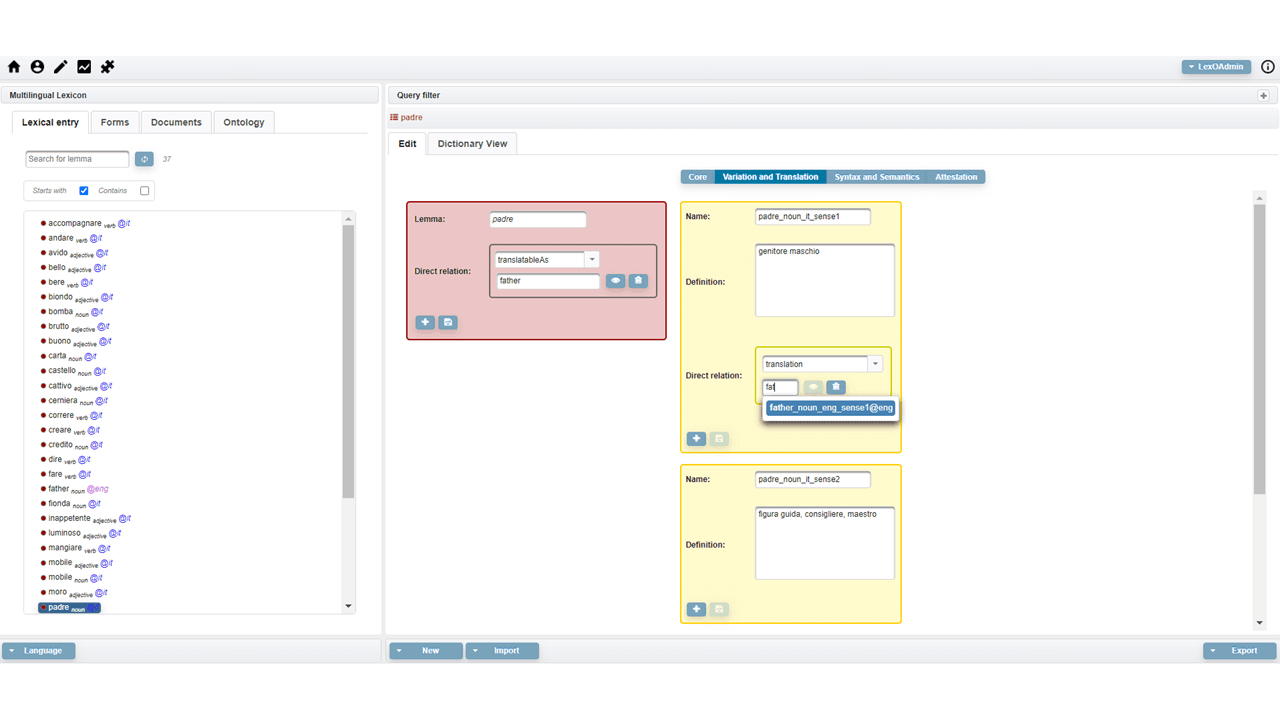The width and height of the screenshot is (1280, 720).
Task: Open the LexOAdmin user menu
Action: (x=1215, y=67)
